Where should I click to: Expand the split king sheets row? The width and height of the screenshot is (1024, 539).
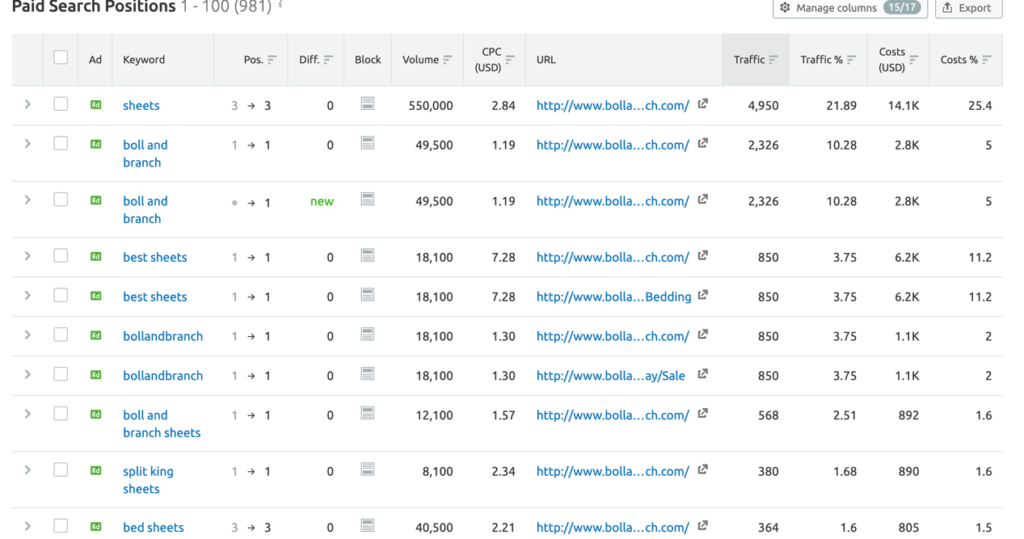tap(27, 470)
